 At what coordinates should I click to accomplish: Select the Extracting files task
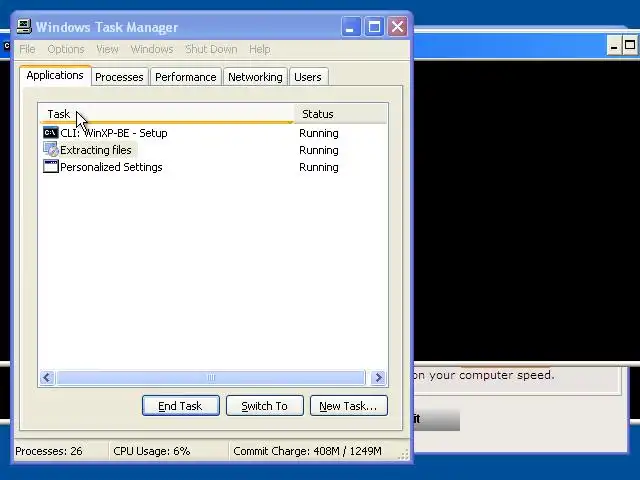(x=96, y=150)
